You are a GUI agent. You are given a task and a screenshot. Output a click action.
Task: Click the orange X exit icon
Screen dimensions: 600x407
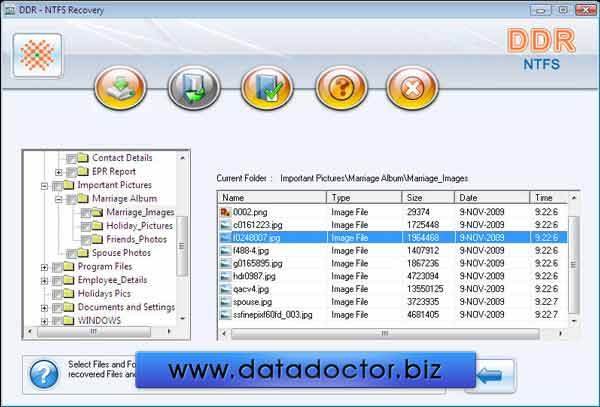pos(412,88)
